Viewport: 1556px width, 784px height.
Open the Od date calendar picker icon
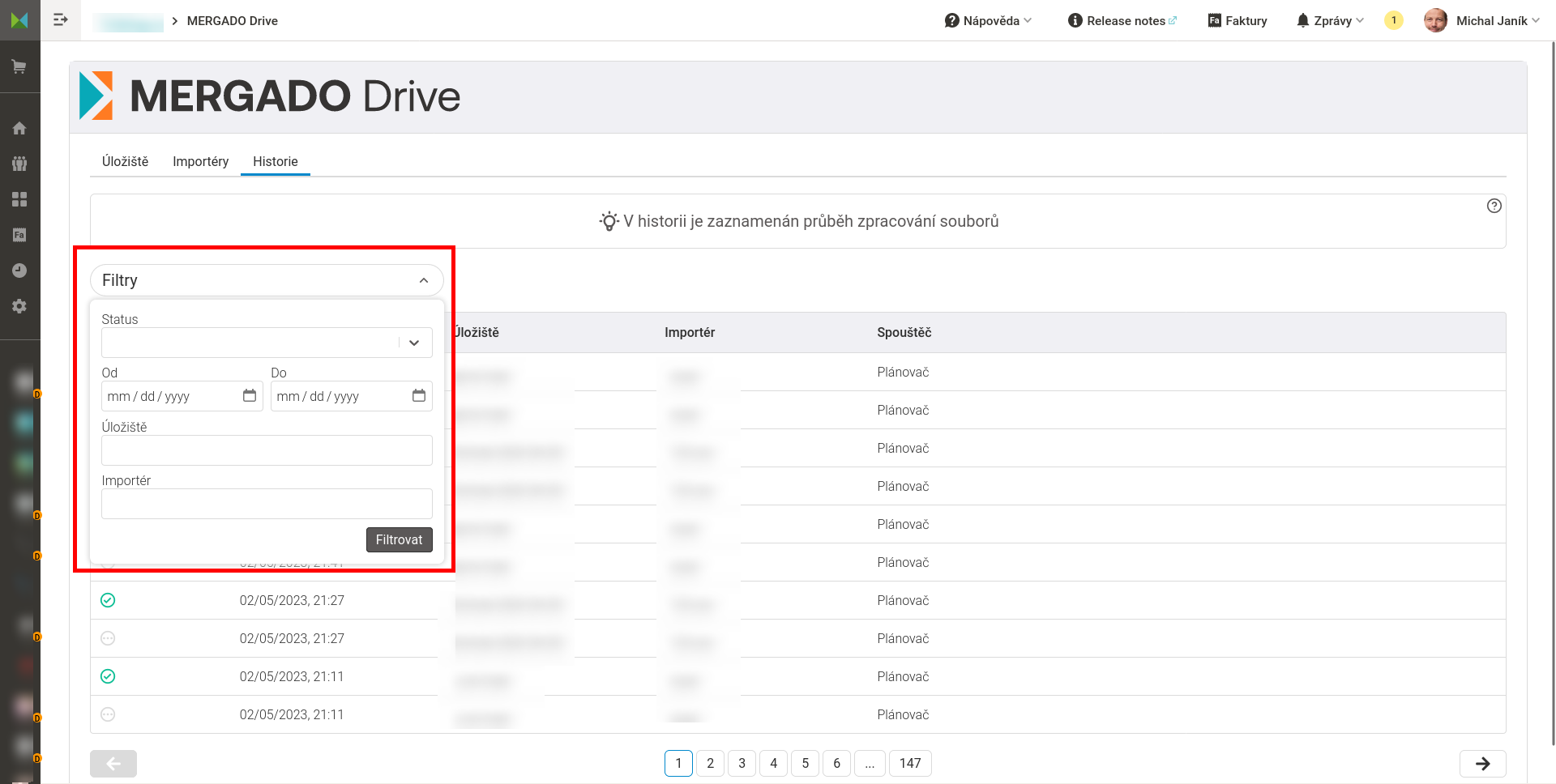[x=250, y=395]
